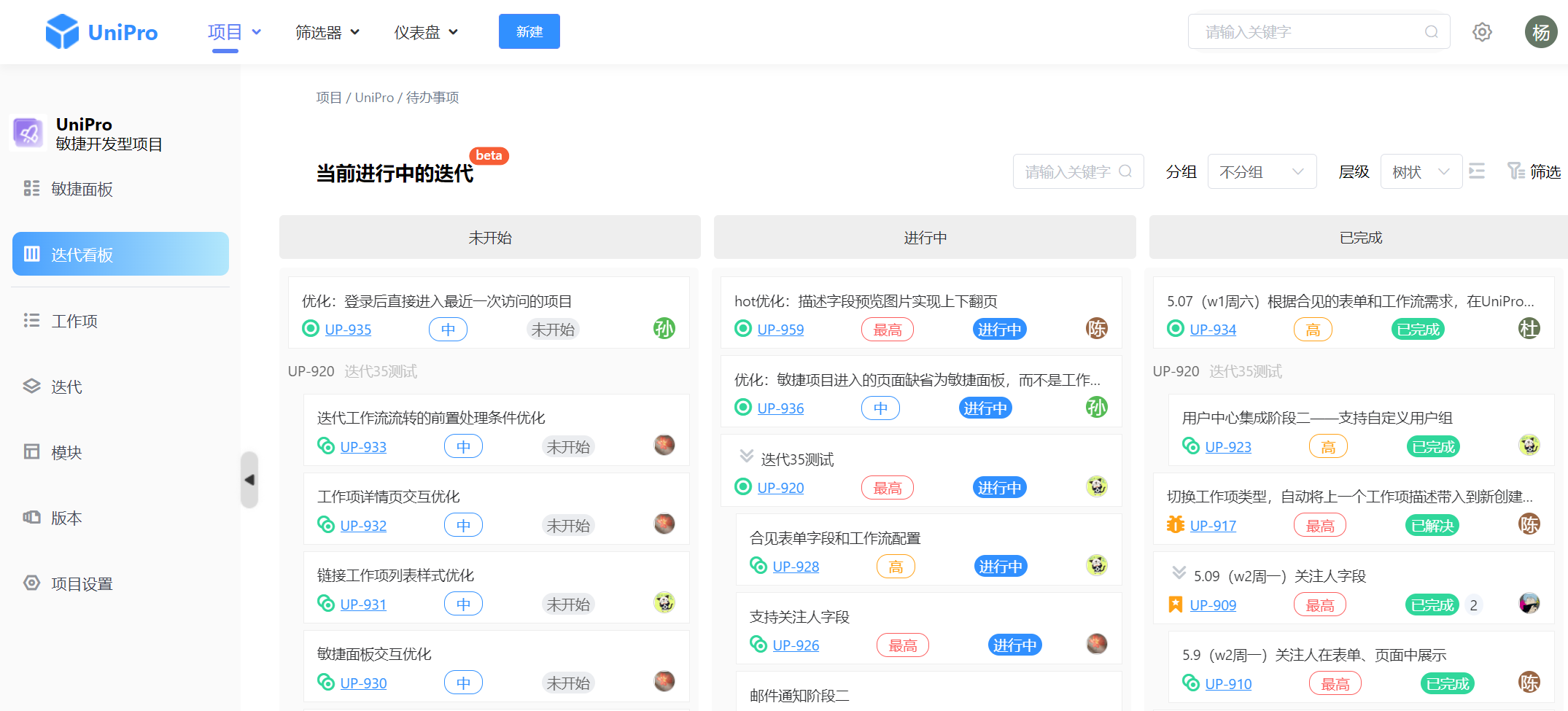The height and width of the screenshot is (711, 1568).
Task: Click the bookmark icon on UP-909
Action: coord(1175,605)
